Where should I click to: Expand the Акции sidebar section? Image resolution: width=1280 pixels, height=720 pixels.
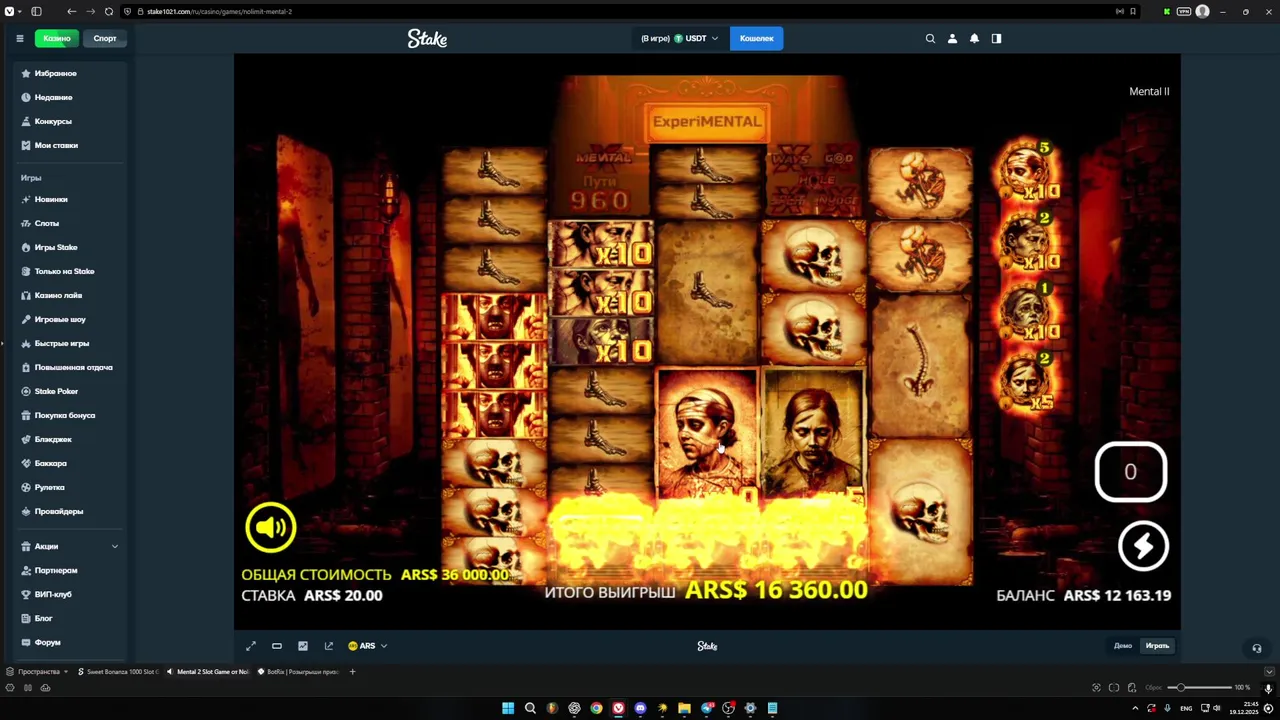click(70, 546)
